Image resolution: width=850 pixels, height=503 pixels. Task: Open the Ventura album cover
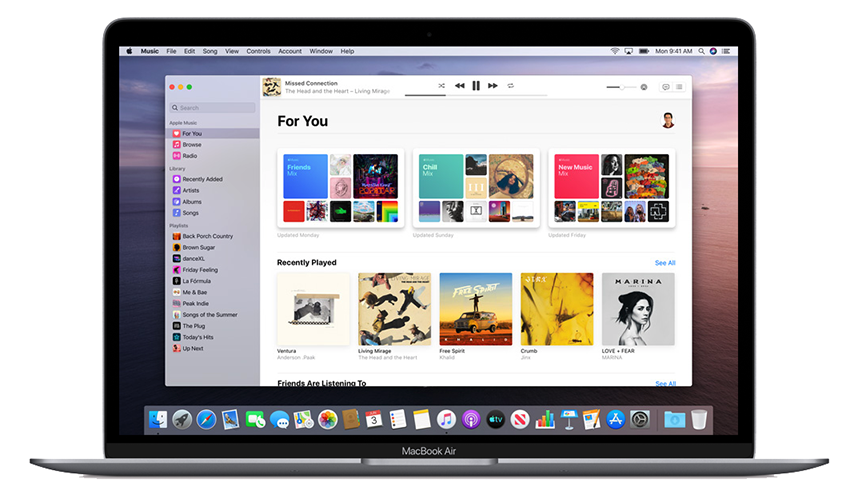[313, 309]
